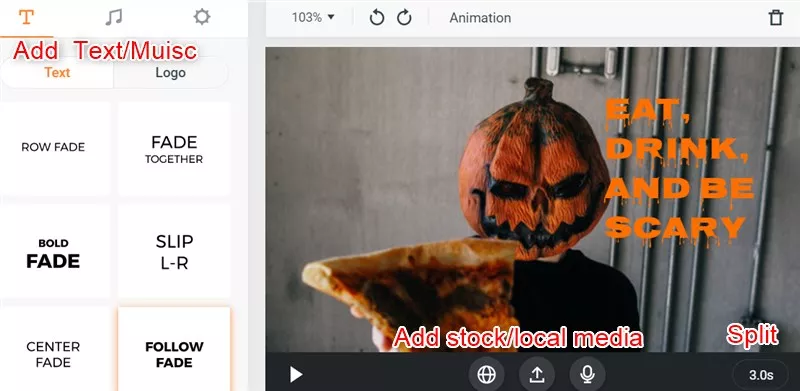
Task: Click the Undo arrow
Action: 377,18
